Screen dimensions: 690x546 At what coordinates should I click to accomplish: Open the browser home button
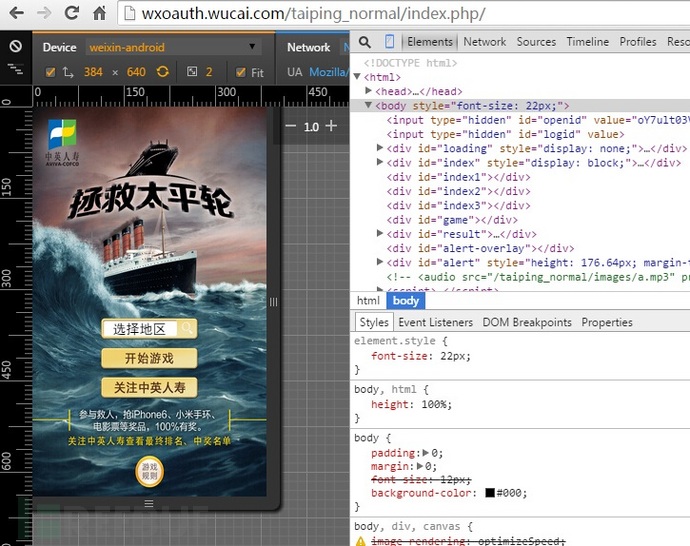click(99, 13)
